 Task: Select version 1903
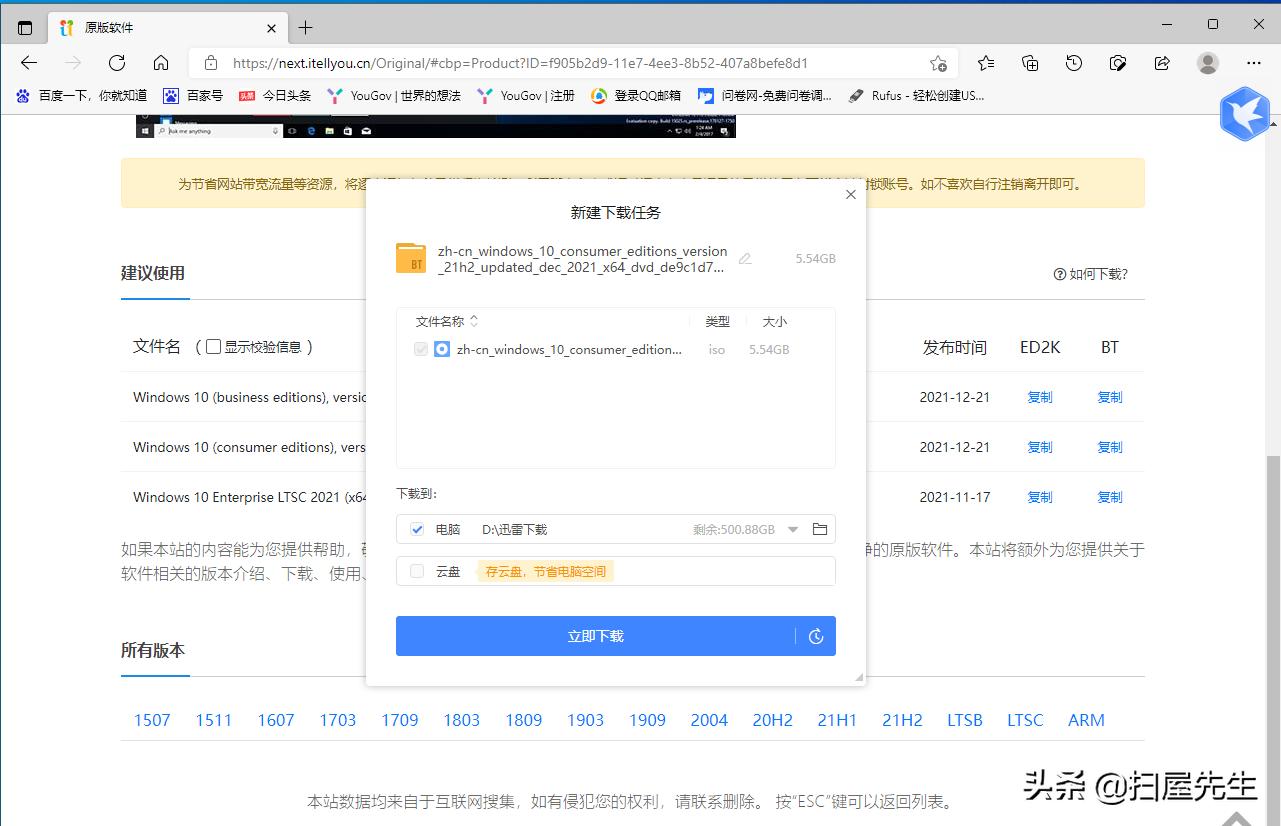tap(586, 720)
